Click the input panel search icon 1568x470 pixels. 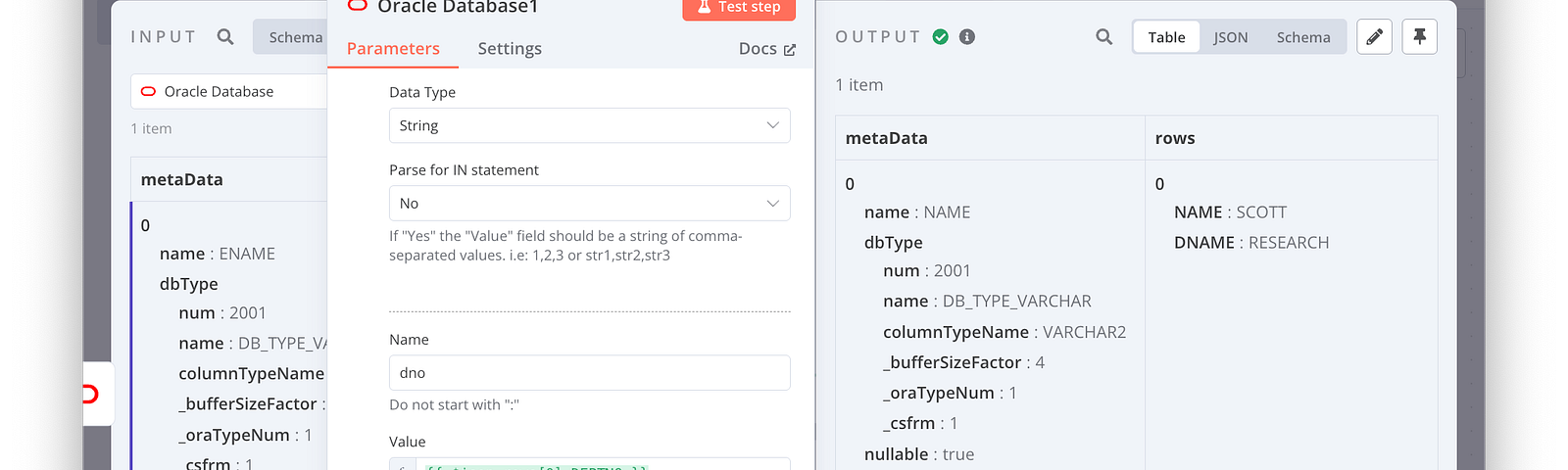coord(225,37)
